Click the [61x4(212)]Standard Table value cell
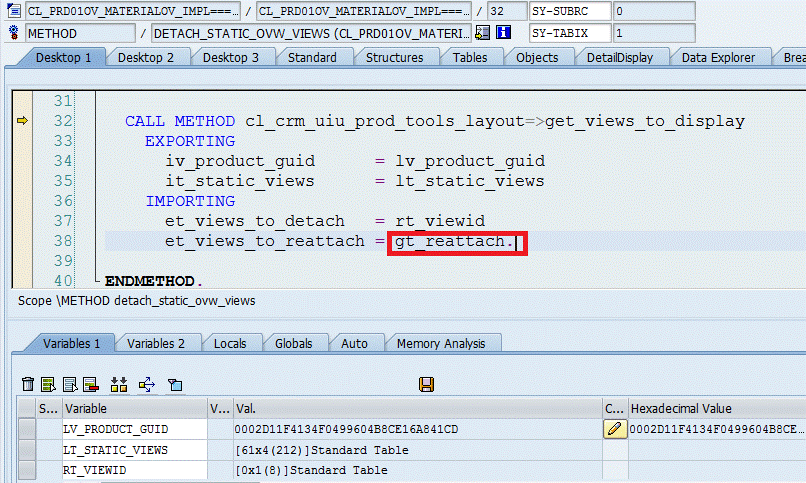This screenshot has height=483, width=806. click(417, 450)
